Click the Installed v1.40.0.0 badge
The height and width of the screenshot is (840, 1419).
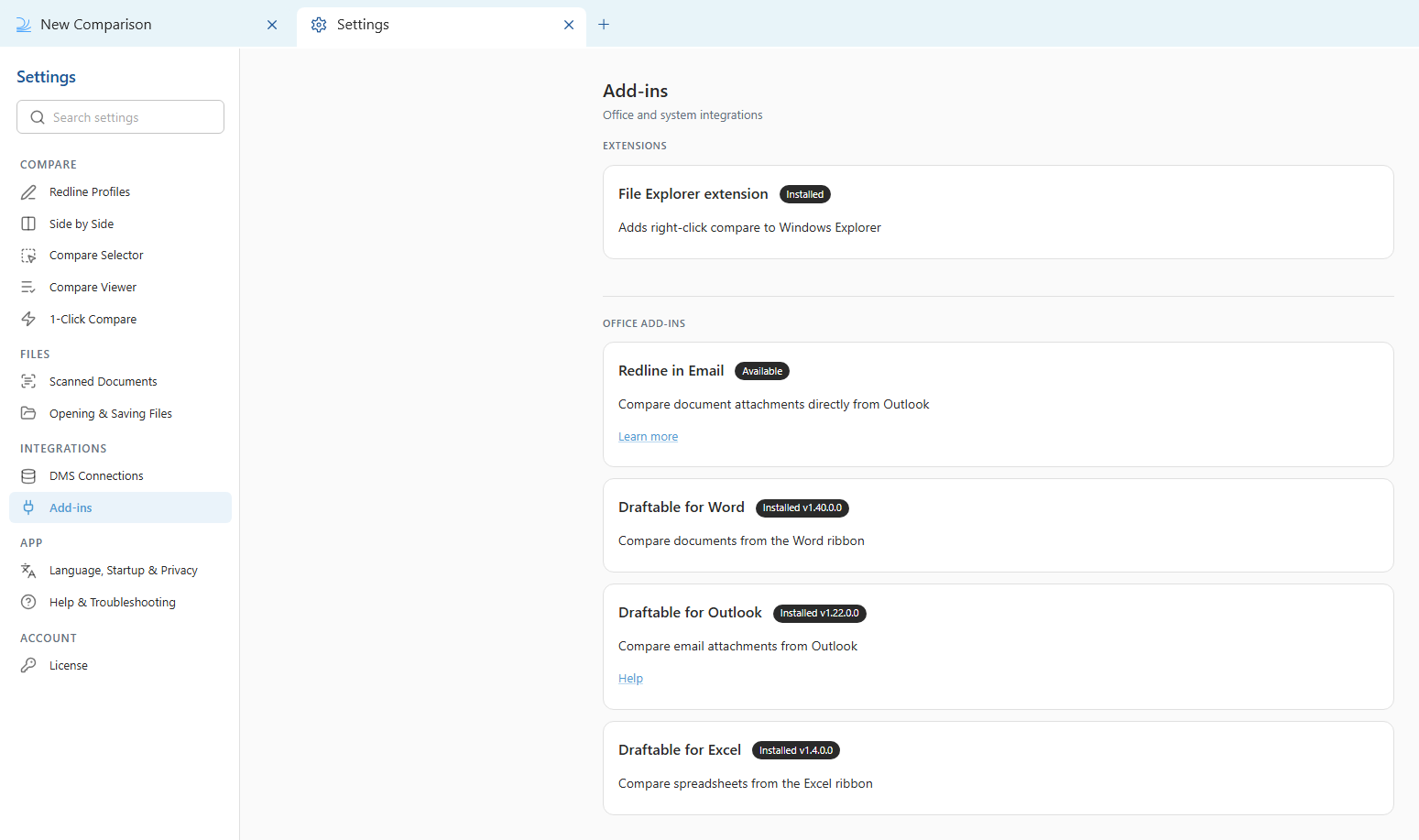coord(802,507)
